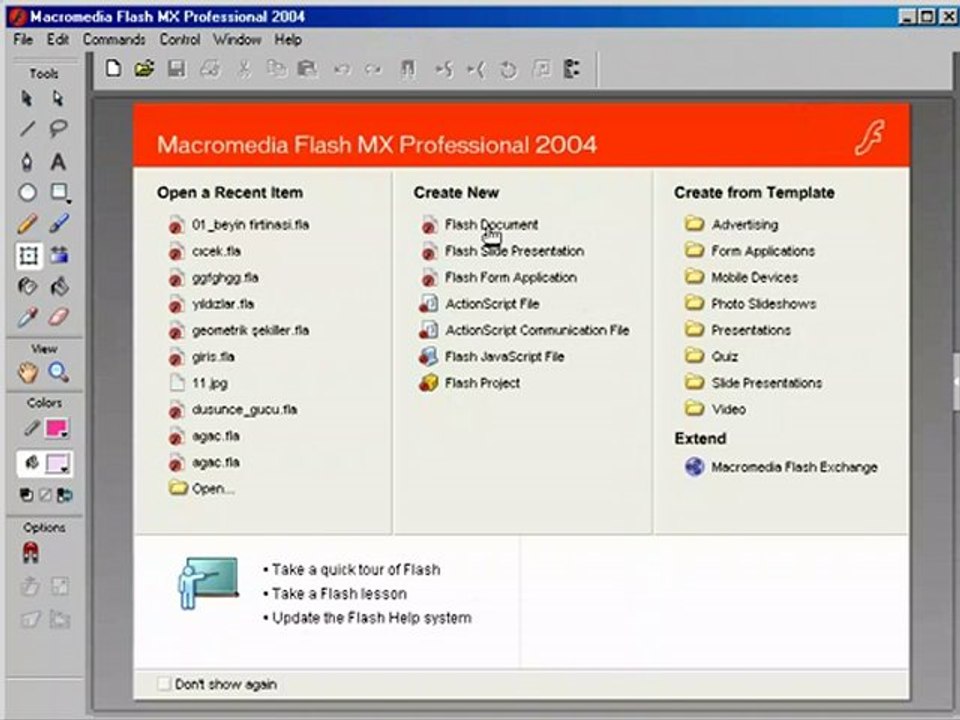Toggle the Snap to Objects magnet option
The image size is (960, 720).
pos(30,553)
